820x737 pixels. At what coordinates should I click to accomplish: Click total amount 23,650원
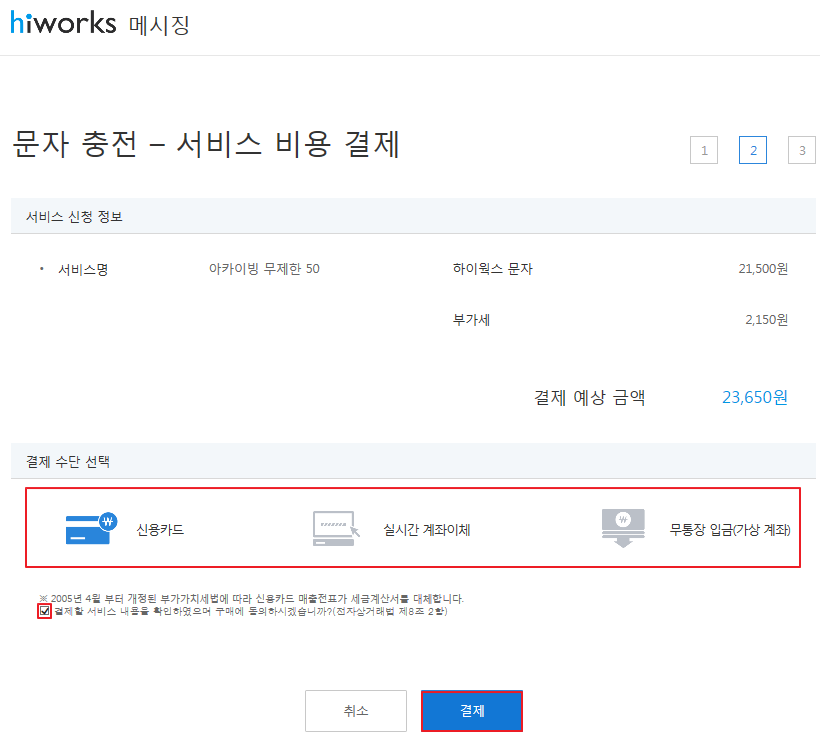(x=755, y=398)
